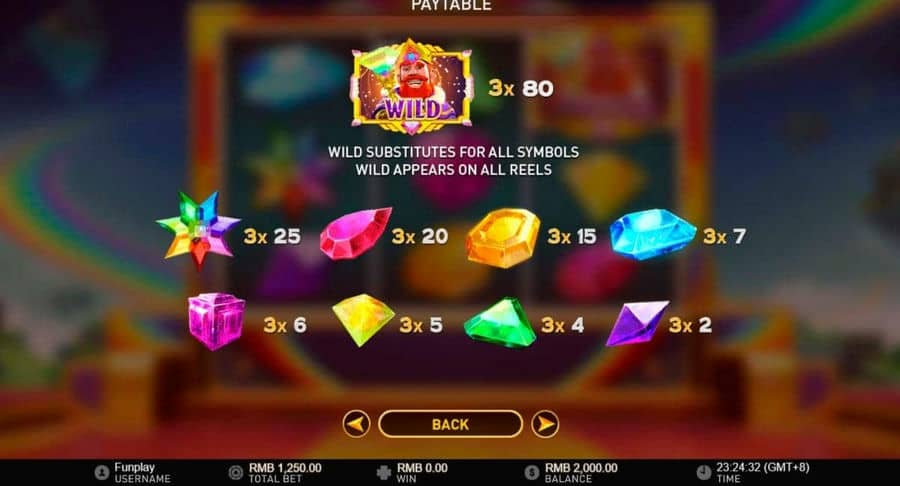Image resolution: width=900 pixels, height=486 pixels.
Task: Select the green triangle gem
Action: tap(500, 322)
